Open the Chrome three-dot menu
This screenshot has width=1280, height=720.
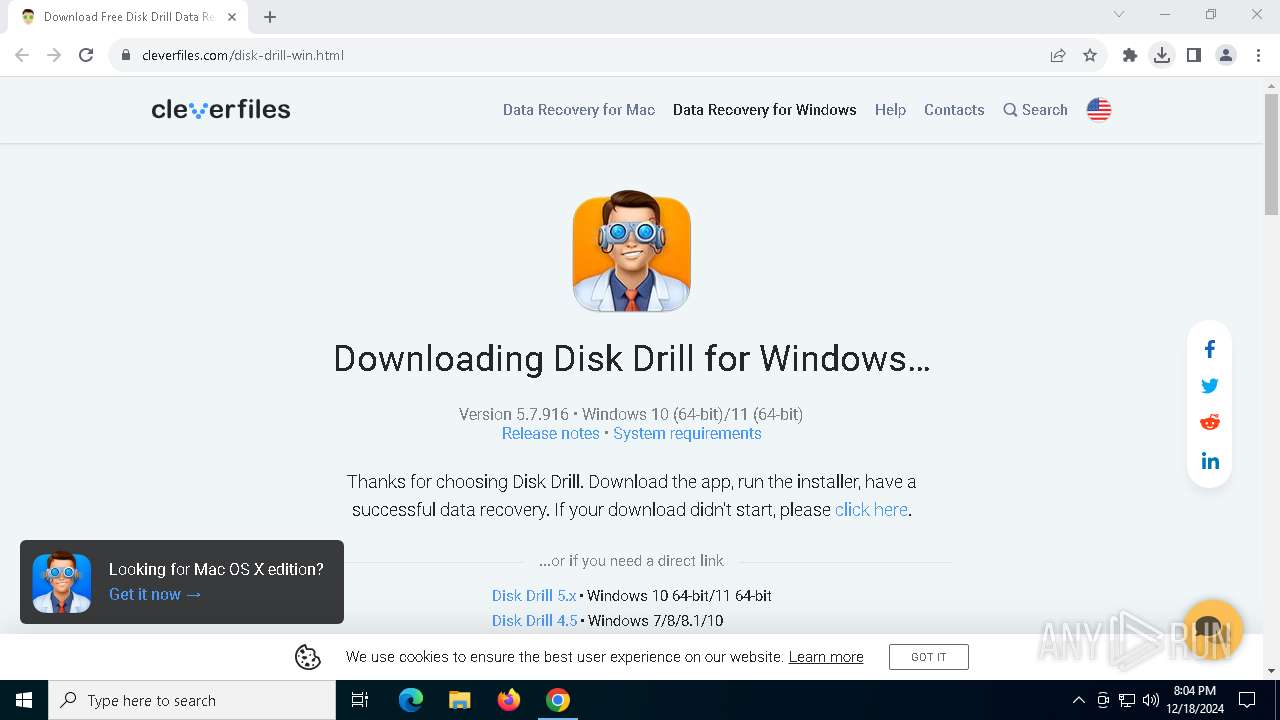pos(1258,55)
